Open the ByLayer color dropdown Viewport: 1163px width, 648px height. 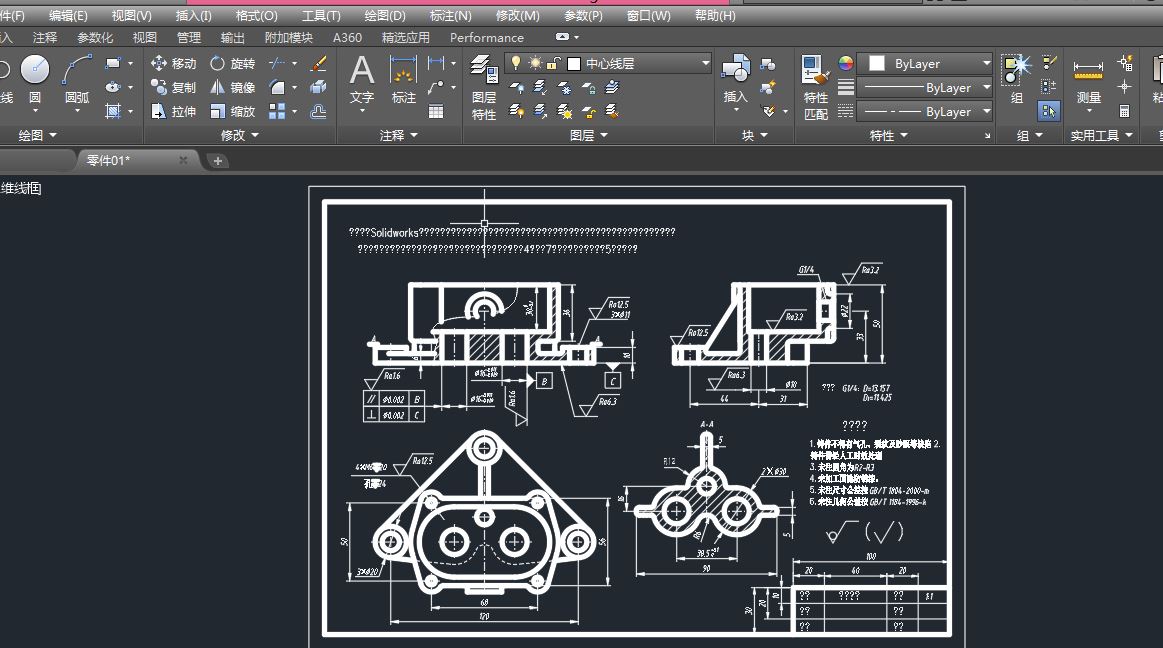click(x=924, y=64)
